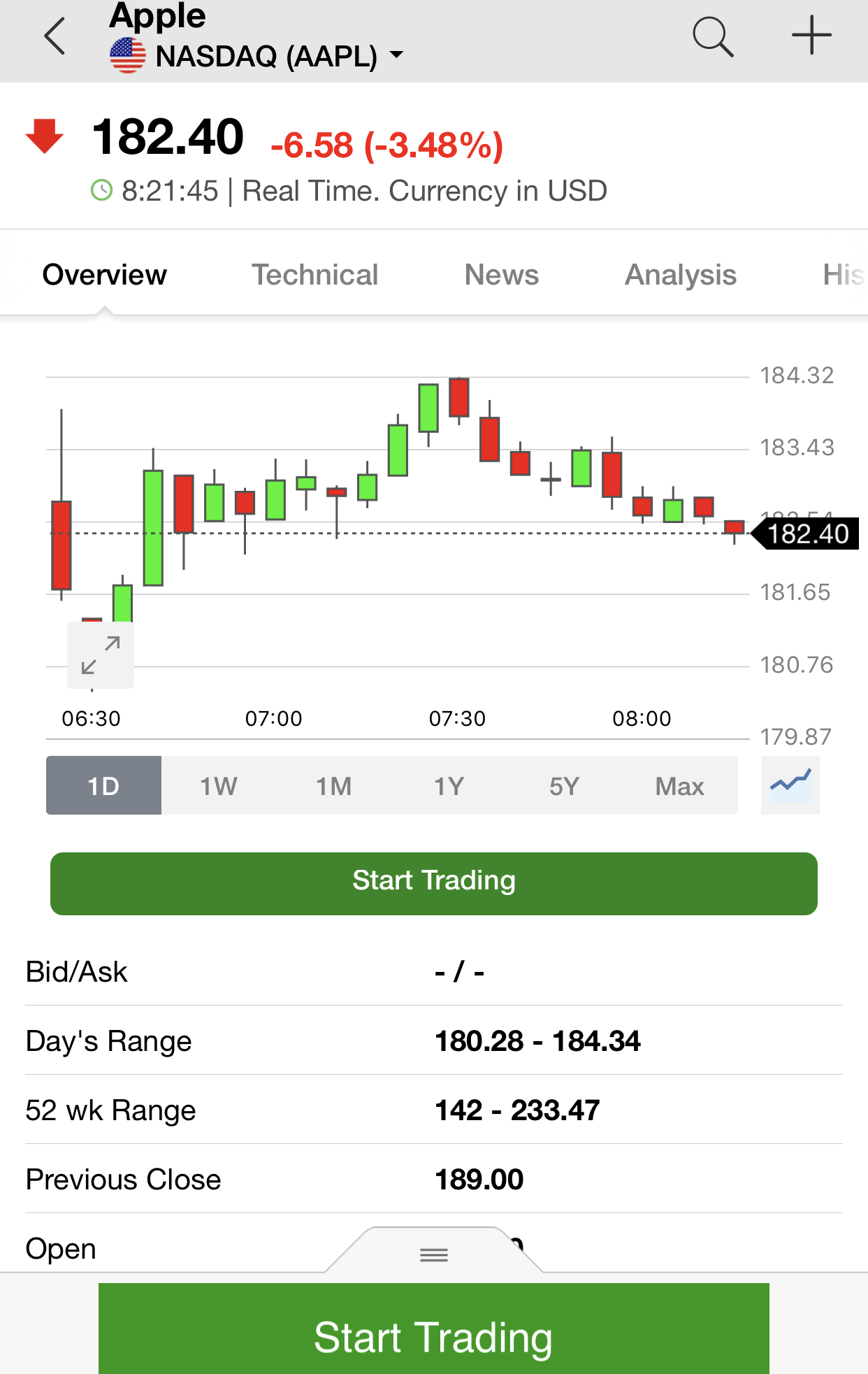Switch chart range to 1Y
The image size is (868, 1374).
tap(449, 785)
